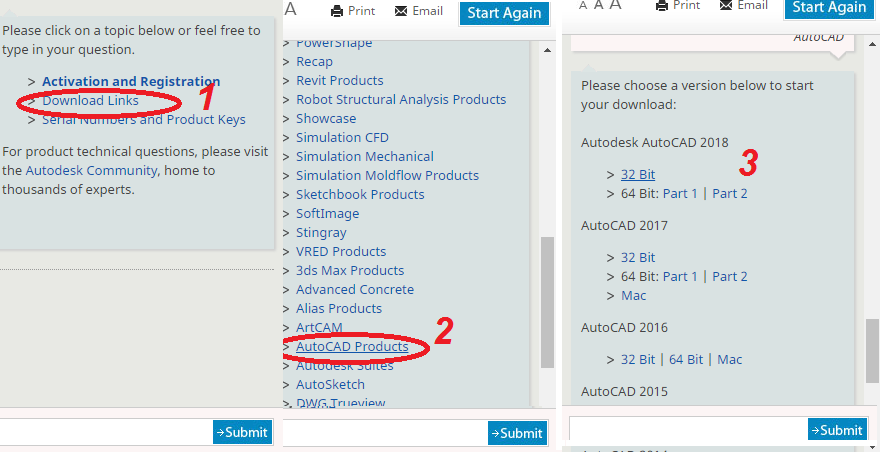The height and width of the screenshot is (454, 880).
Task: Open the Download Links topic
Action: click(x=90, y=100)
